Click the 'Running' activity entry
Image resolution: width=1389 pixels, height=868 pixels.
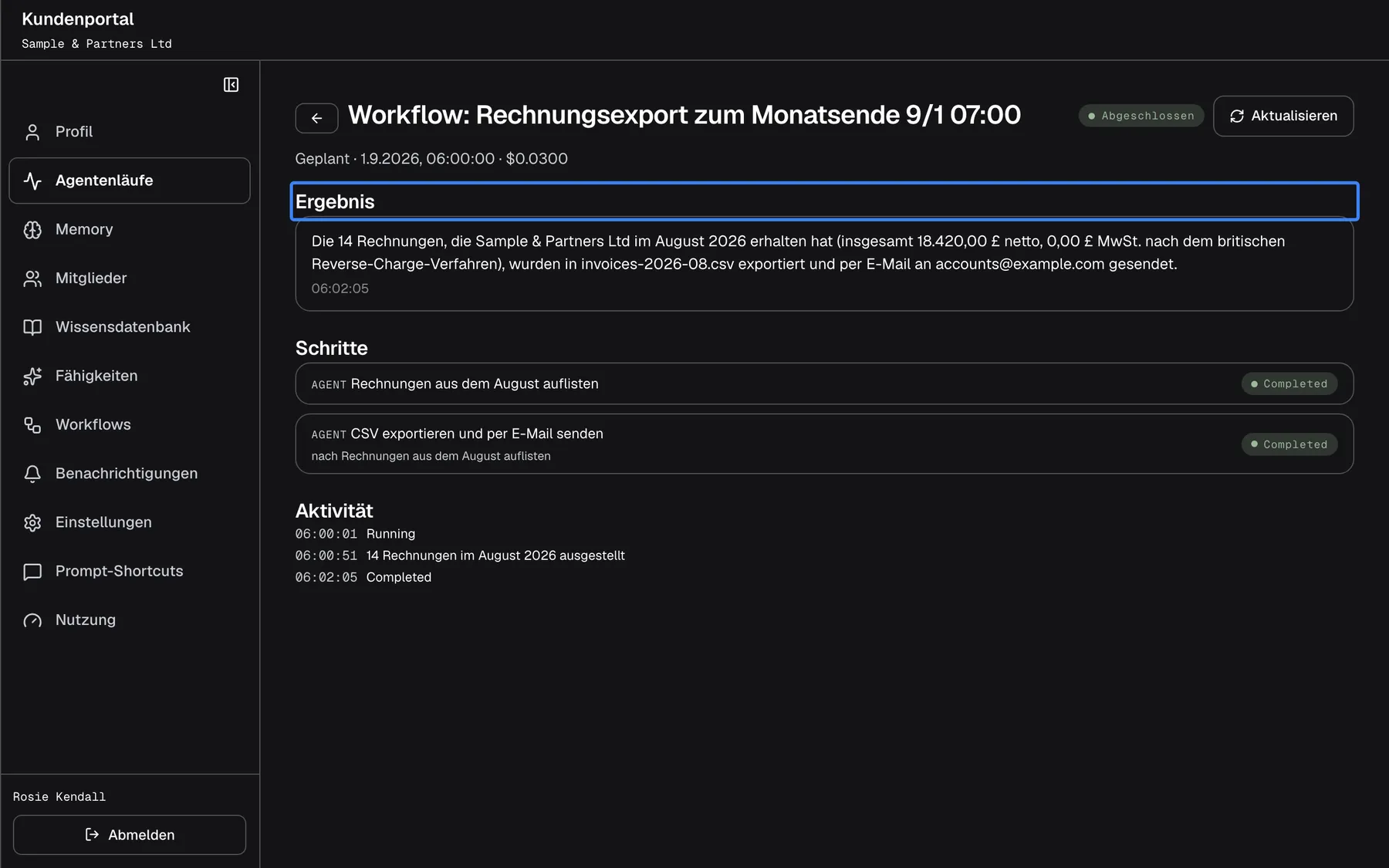390,534
